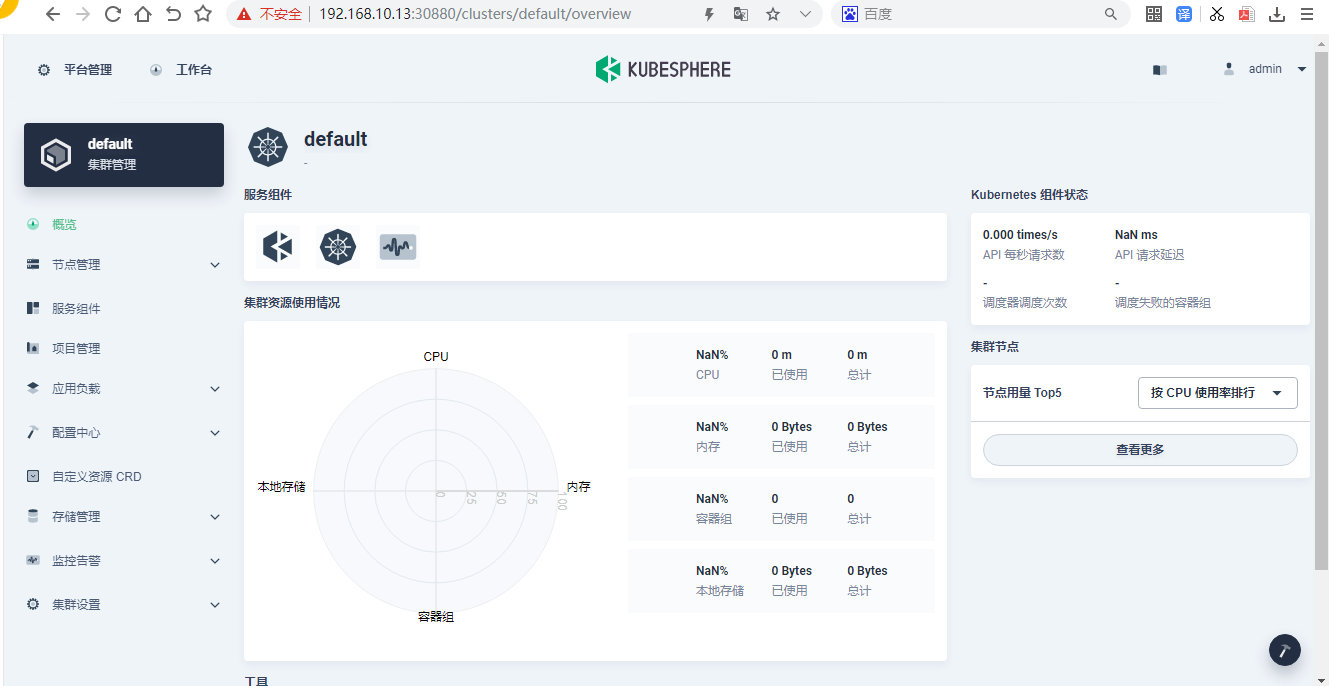Viewport: 1329px width, 686px height.
Task: Open browser home page icon
Action: click(x=143, y=14)
